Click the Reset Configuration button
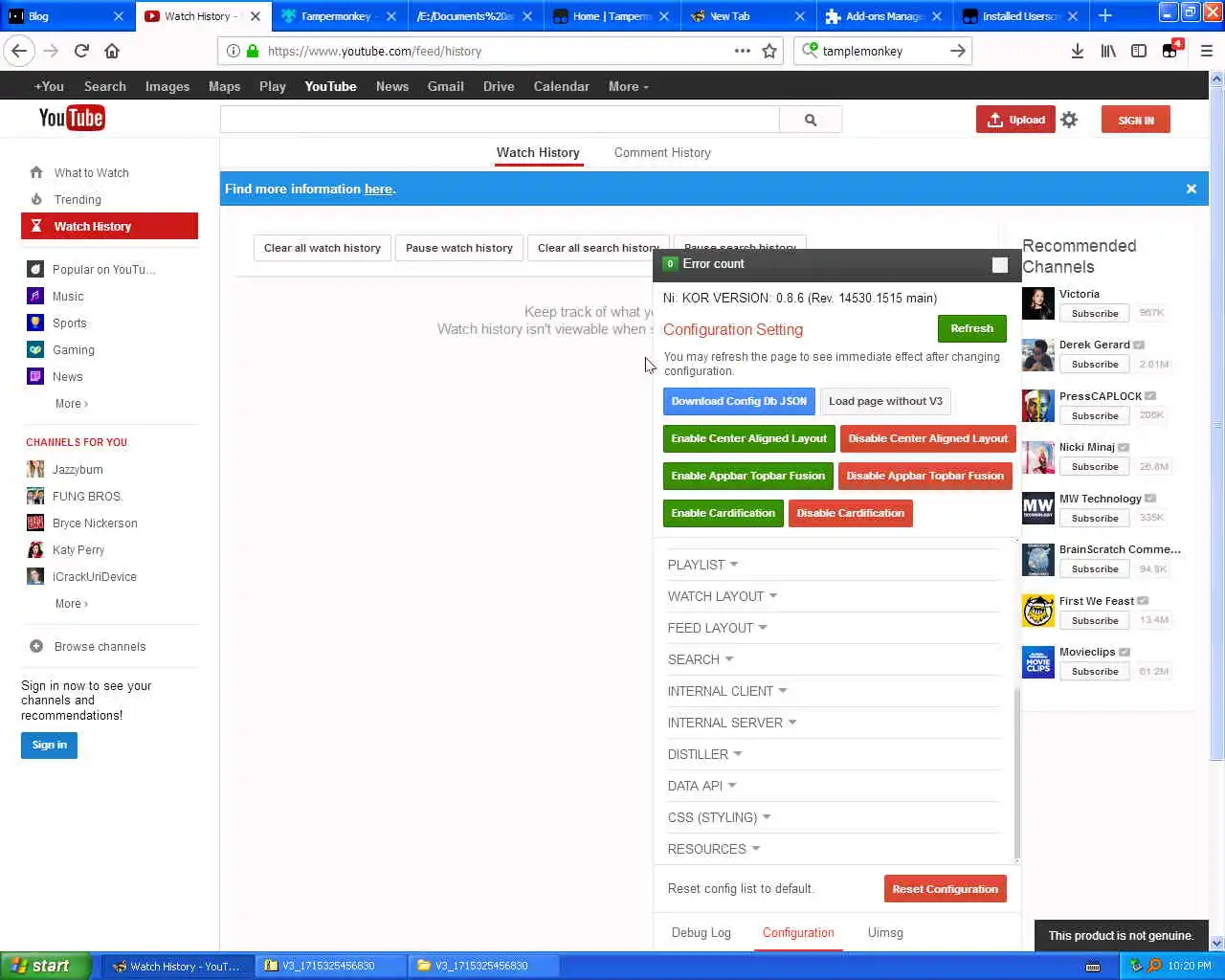Screen dimensions: 1225x980 pos(945,889)
